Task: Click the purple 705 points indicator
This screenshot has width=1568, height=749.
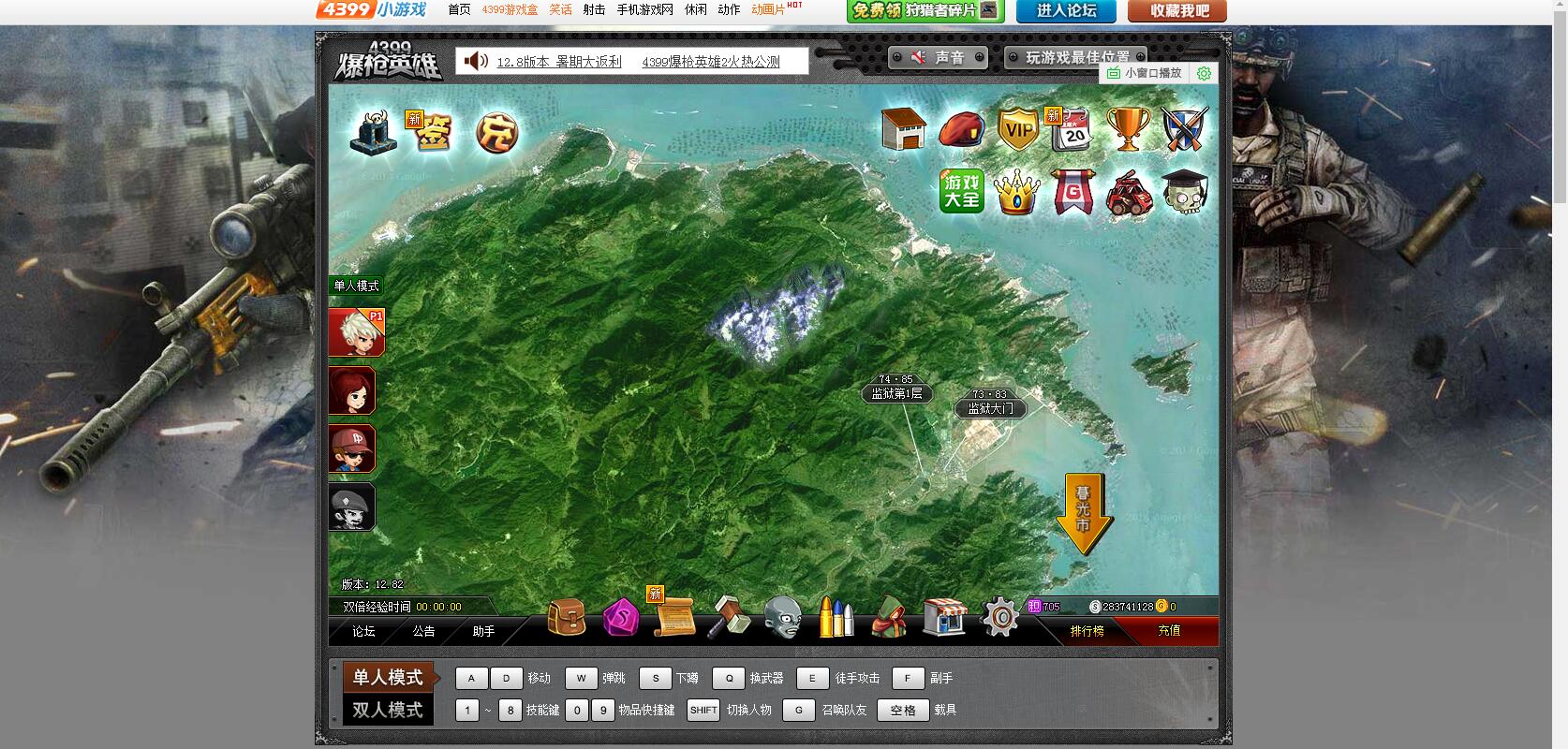Action: pos(1044,607)
